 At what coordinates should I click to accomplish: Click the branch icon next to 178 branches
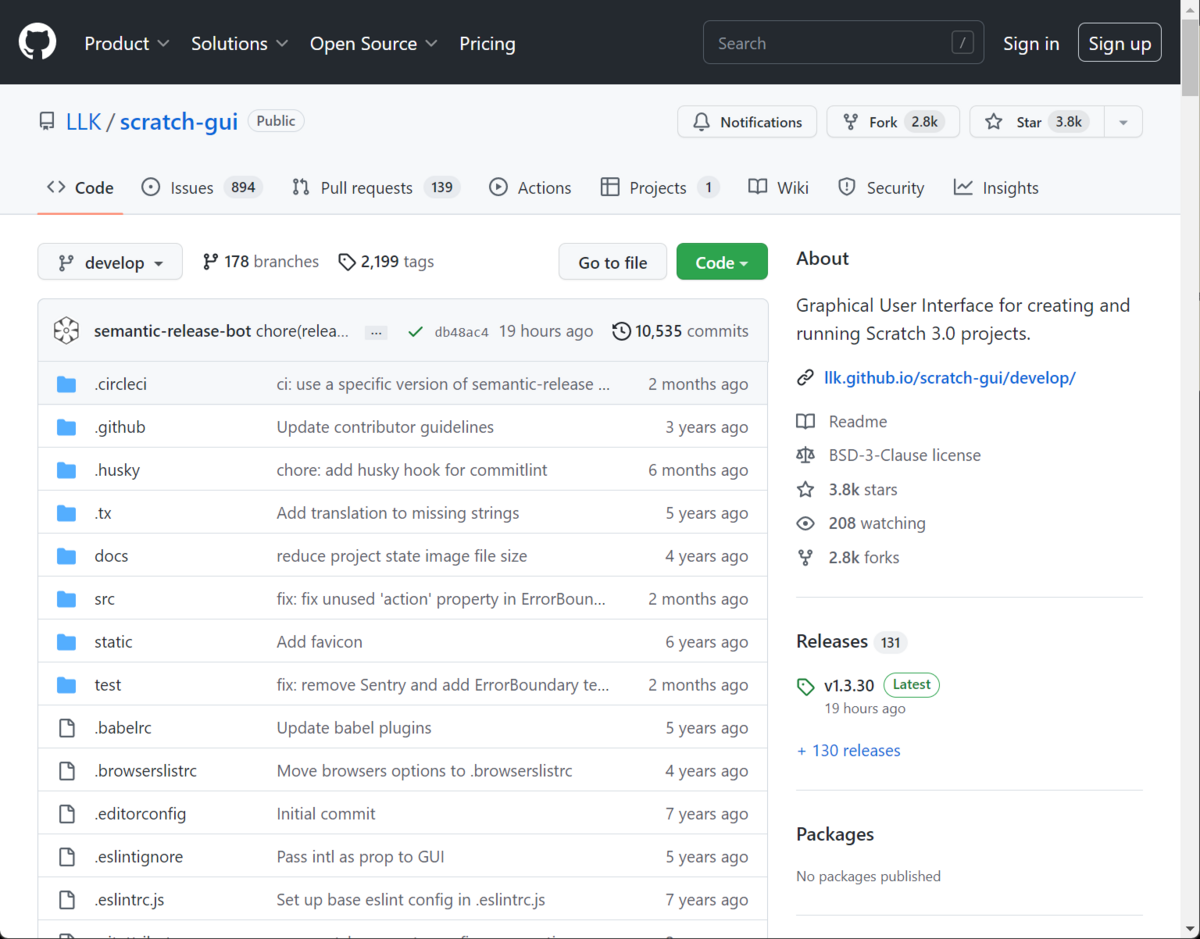tap(210, 262)
